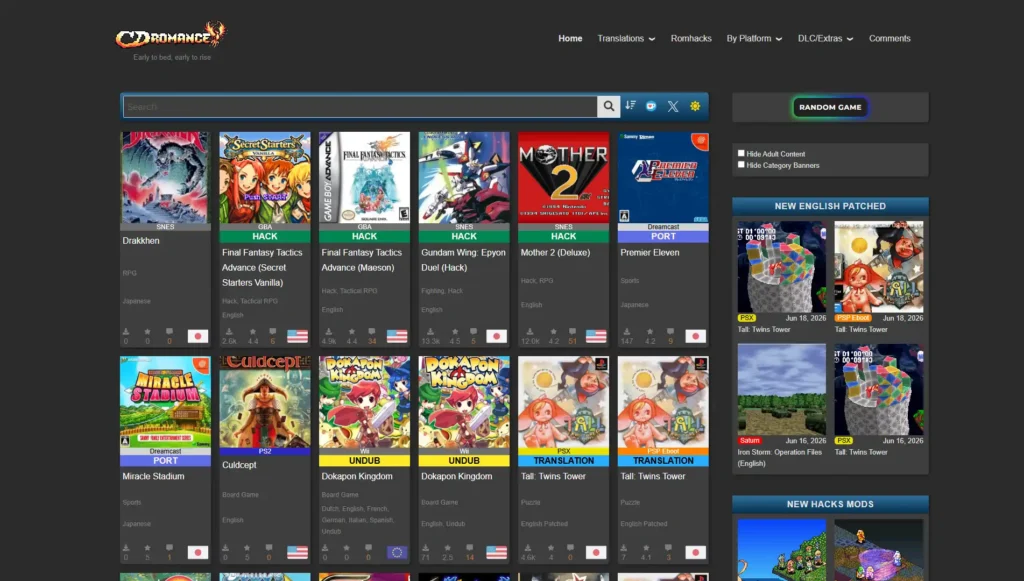Open Culdcept title link
1024x581 pixels.
pos(239,465)
